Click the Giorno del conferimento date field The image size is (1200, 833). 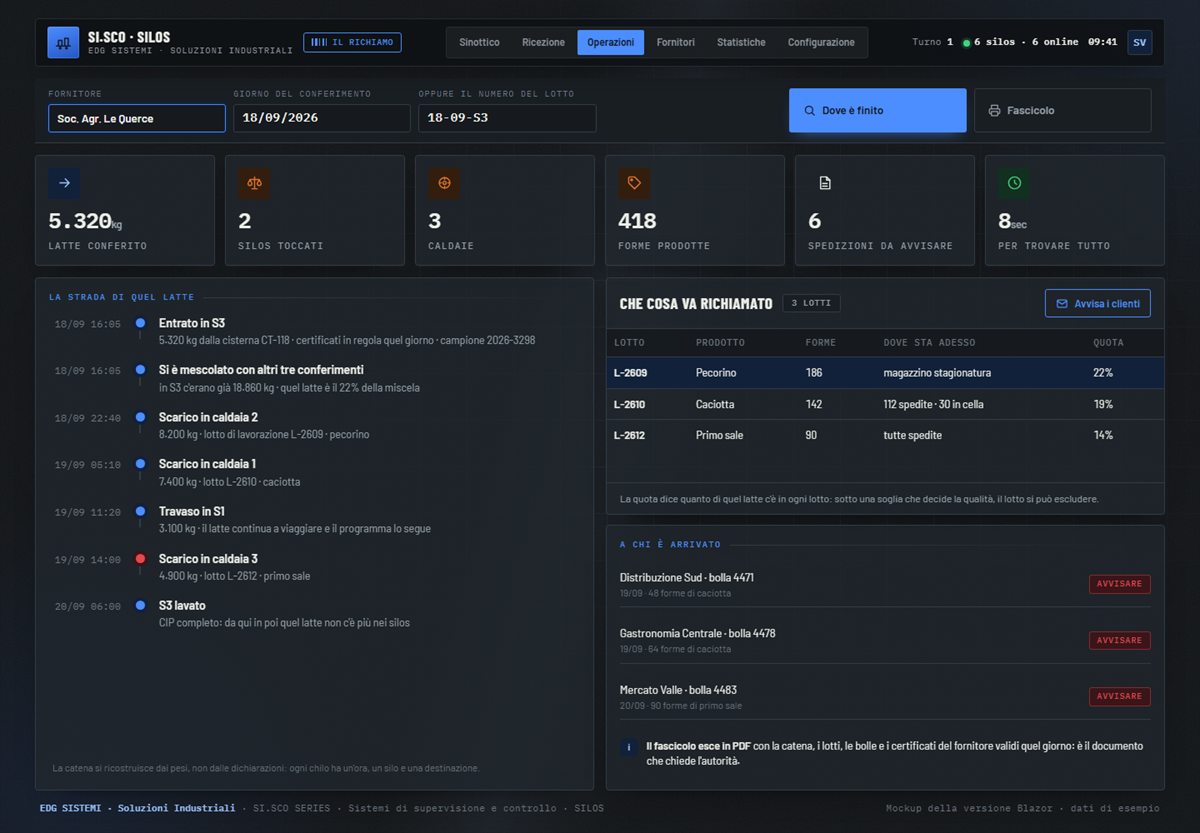[322, 118]
